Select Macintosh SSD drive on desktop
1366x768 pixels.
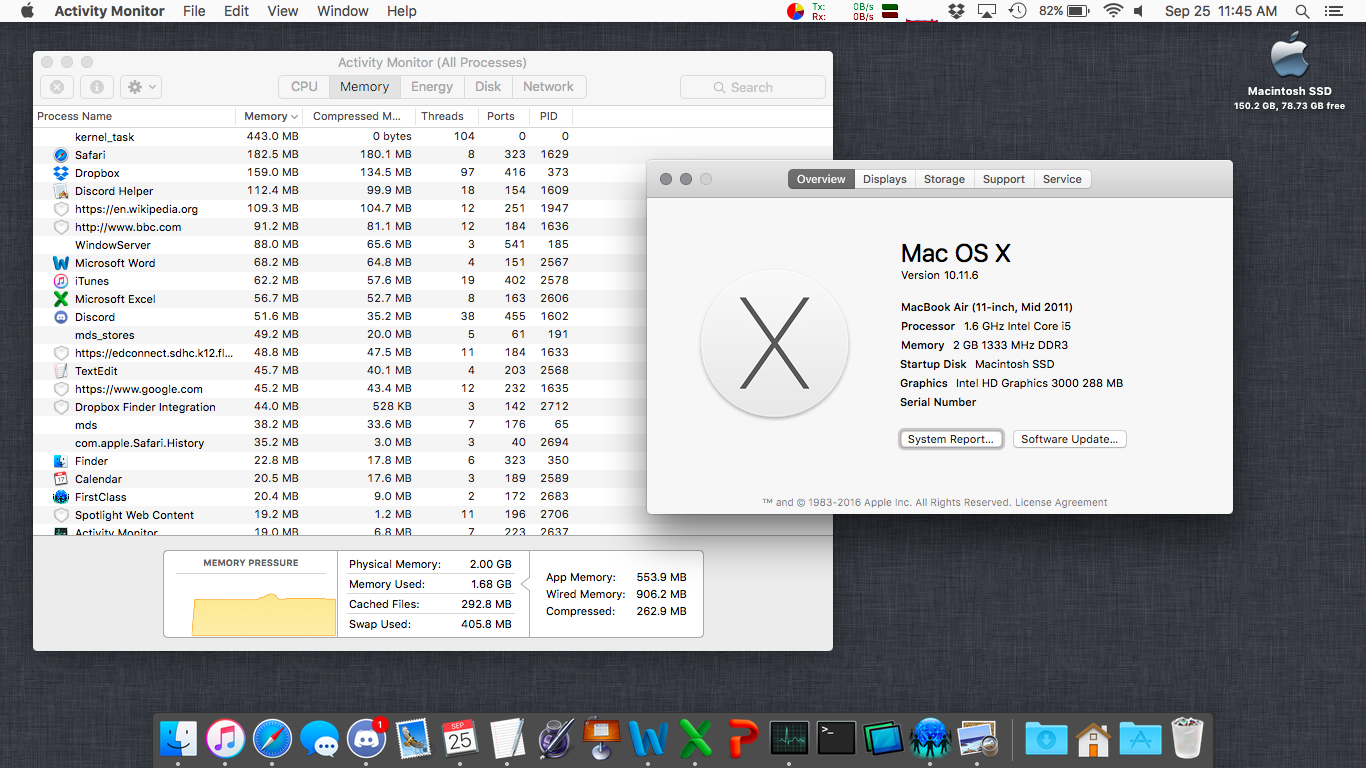(1289, 68)
